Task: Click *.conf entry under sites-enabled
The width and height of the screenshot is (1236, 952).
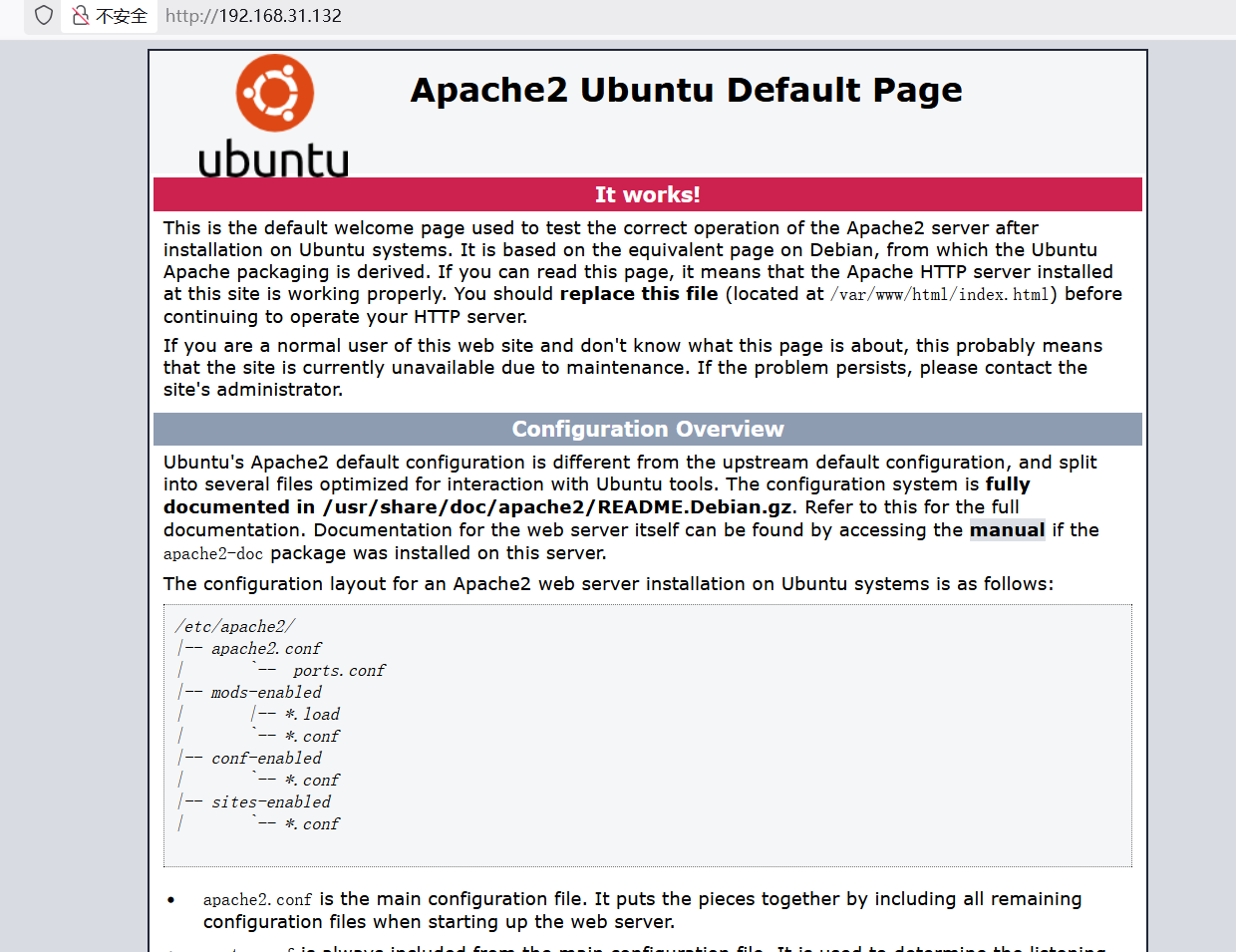Action: (x=312, y=823)
